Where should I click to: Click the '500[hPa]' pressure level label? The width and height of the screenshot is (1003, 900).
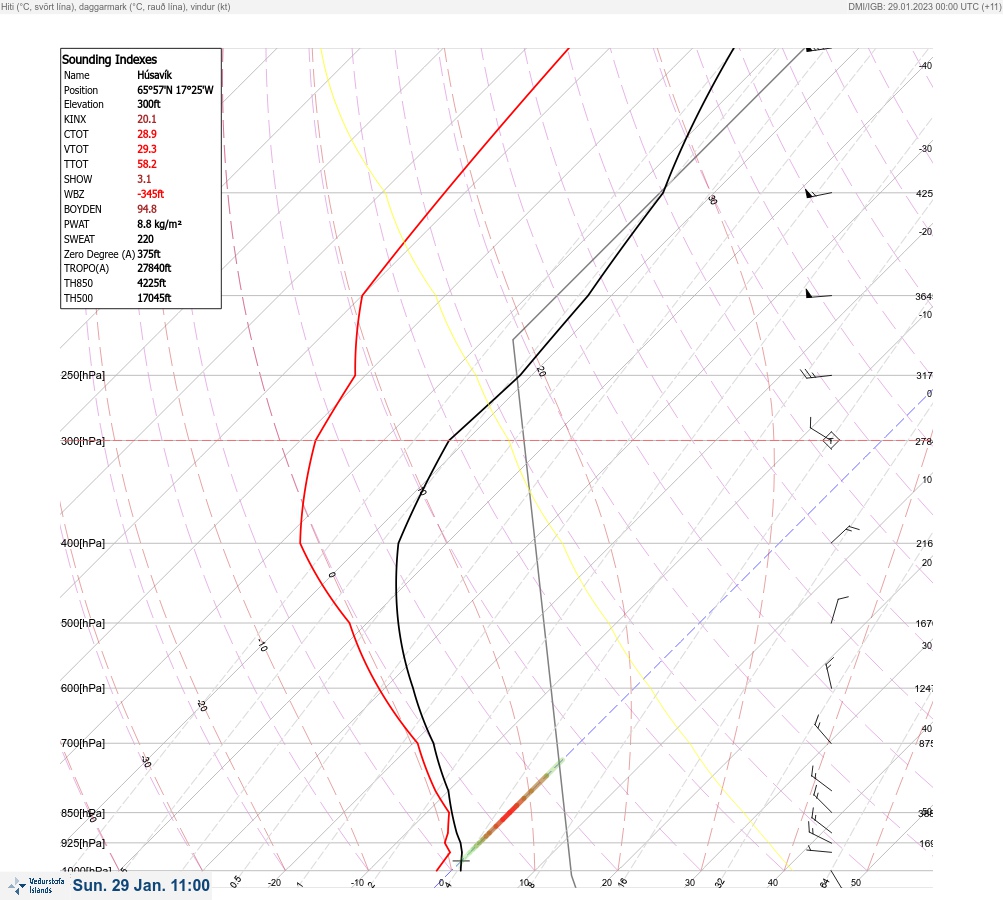[83, 623]
